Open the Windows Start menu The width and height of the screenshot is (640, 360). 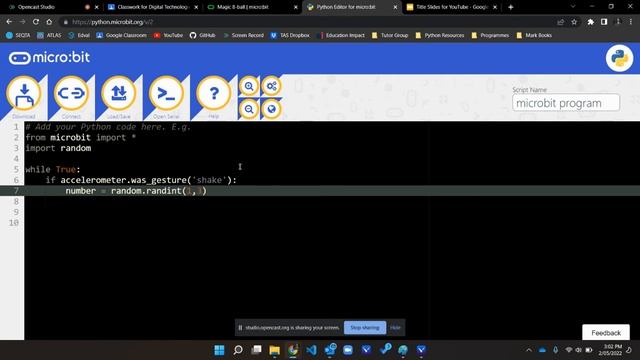(x=219, y=350)
